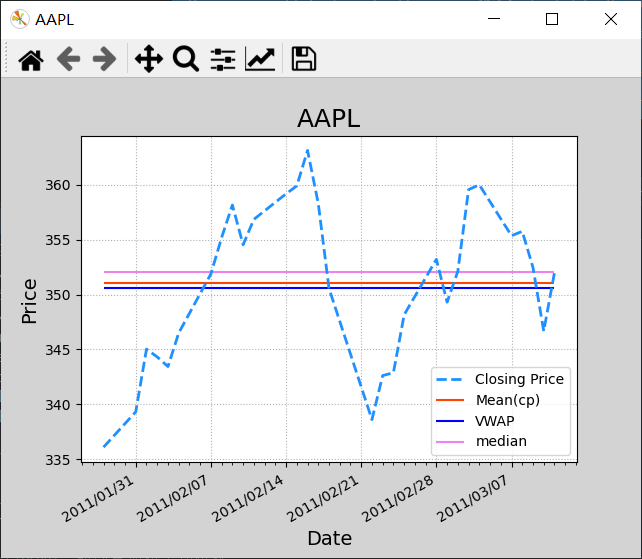
Task: Click the 2011/02/07 date tick label
Action: click(173, 498)
